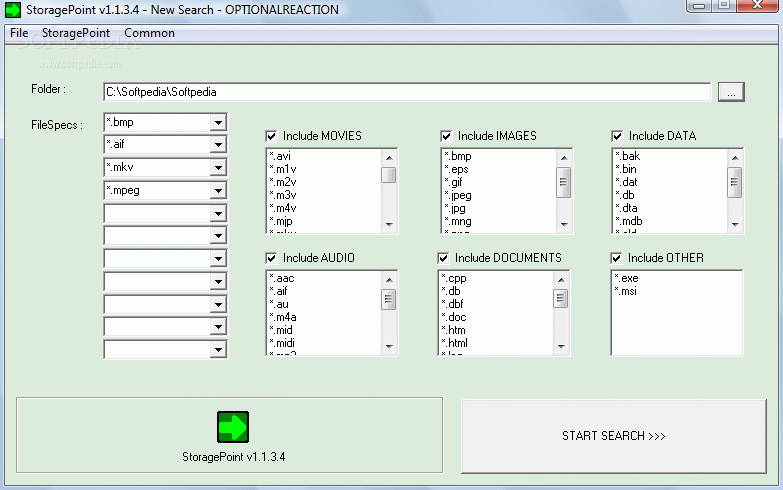This screenshot has width=783, height=490.
Task: Toggle the Include MOVIES checkbox
Action: (x=271, y=136)
